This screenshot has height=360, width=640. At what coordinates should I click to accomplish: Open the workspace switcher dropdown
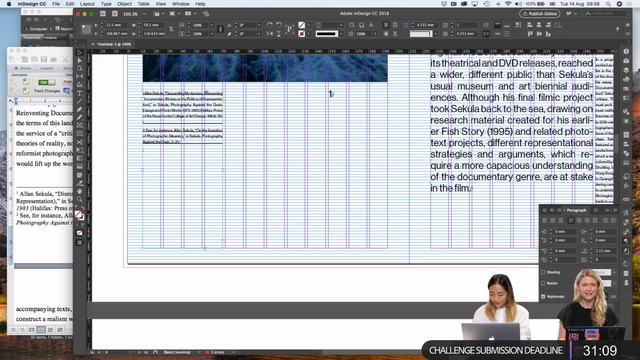[x=571, y=13]
